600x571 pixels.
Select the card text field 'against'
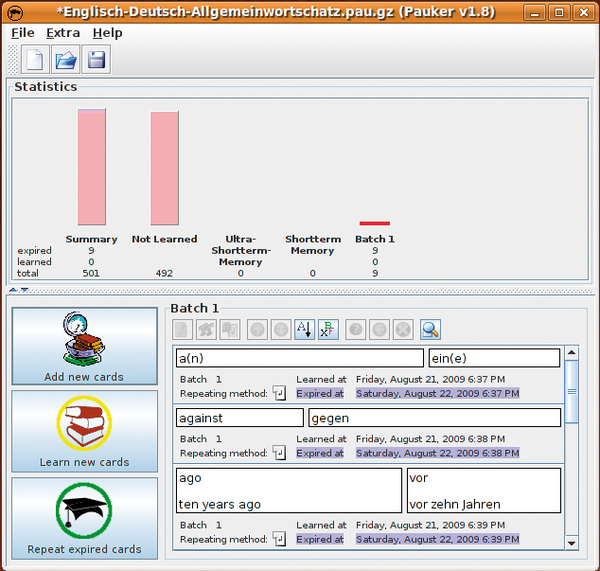click(239, 418)
